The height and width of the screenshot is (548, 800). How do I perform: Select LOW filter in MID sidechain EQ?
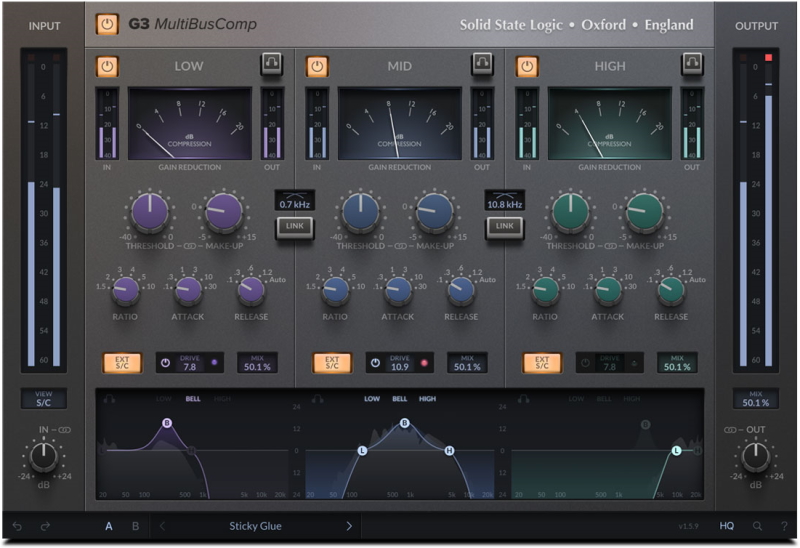click(372, 399)
